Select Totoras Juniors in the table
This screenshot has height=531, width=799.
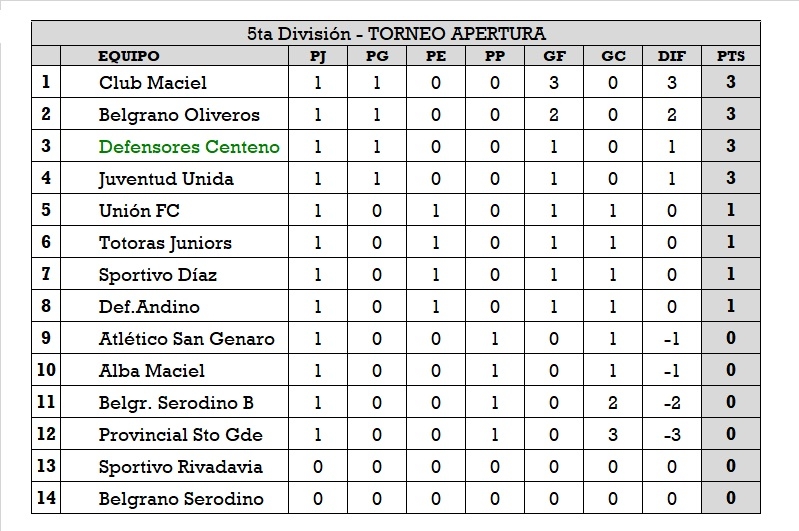point(165,243)
